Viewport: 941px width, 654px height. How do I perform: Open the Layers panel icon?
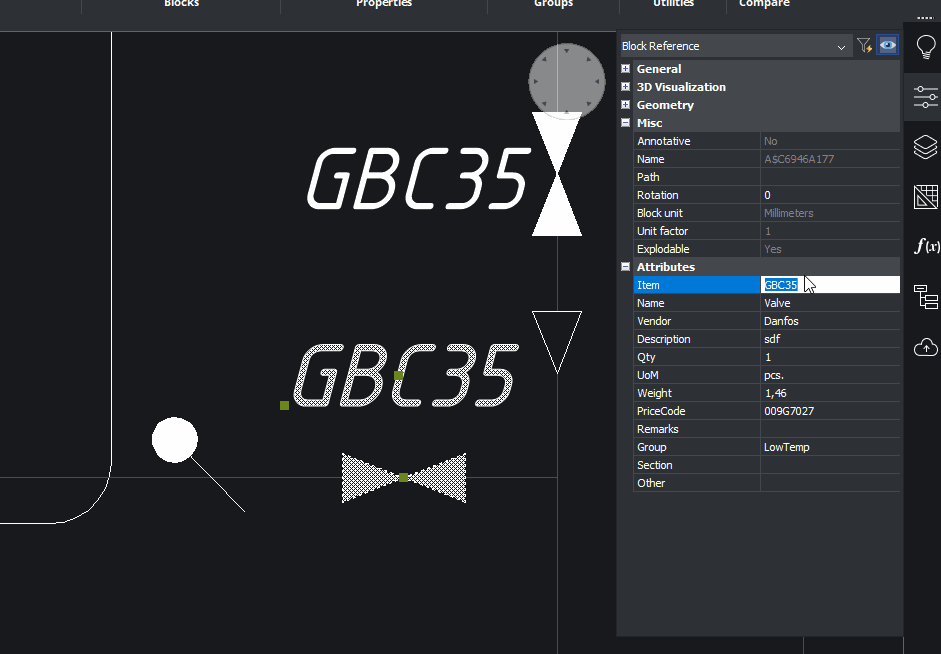coord(925,147)
